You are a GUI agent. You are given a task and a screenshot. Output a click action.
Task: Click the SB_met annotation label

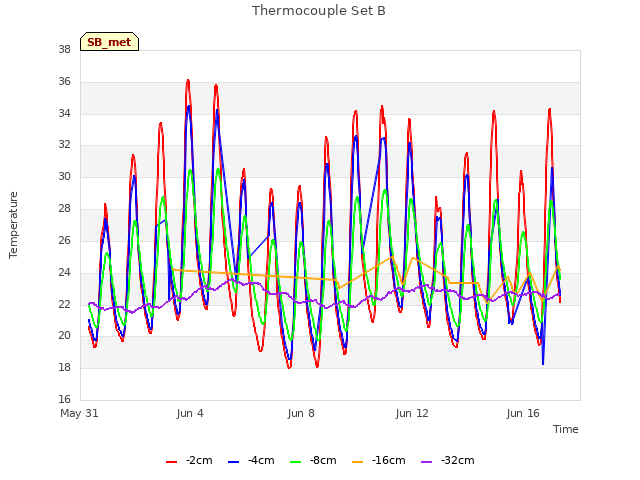[x=109, y=42]
